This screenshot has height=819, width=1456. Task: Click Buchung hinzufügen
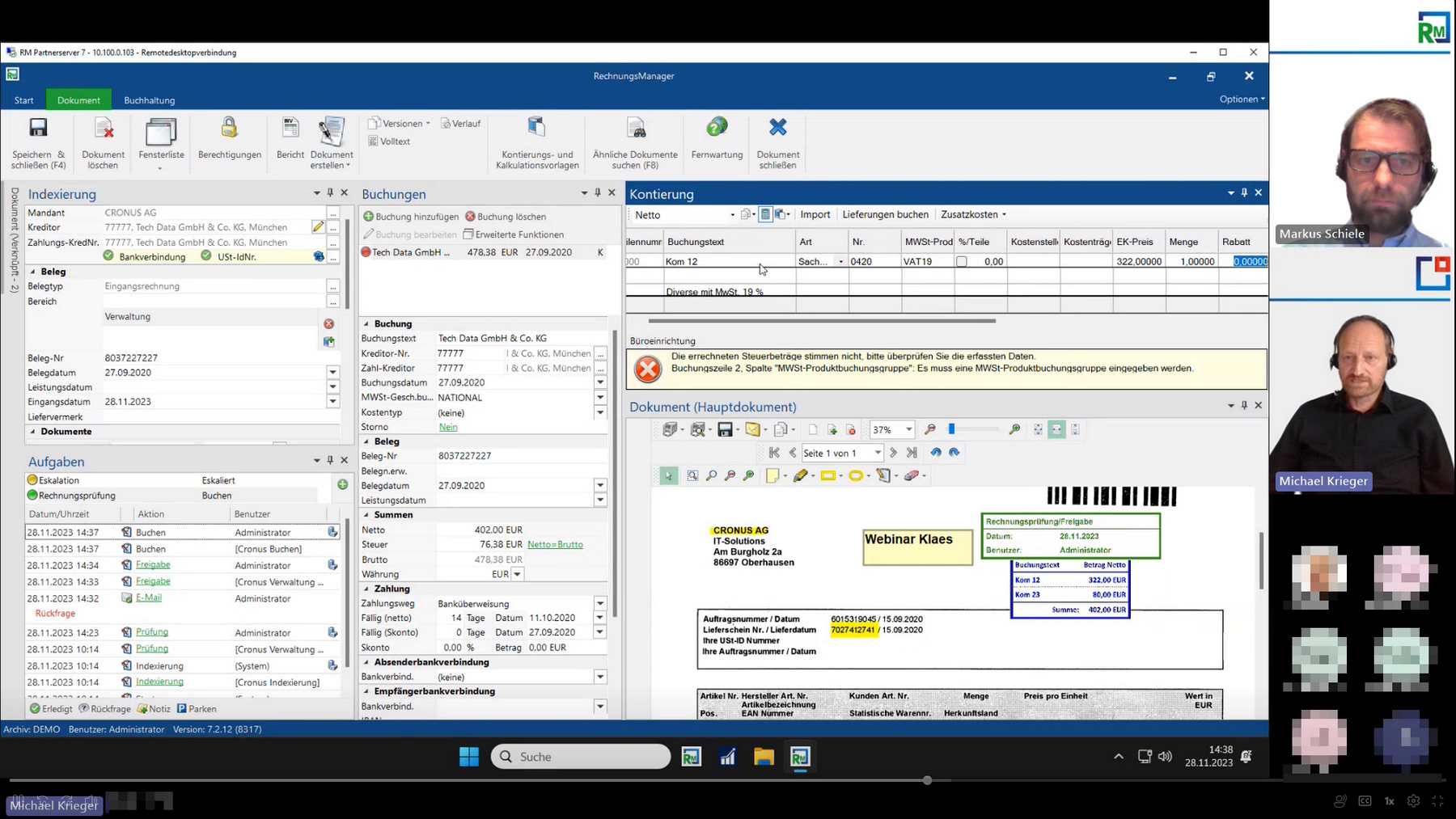[410, 217]
